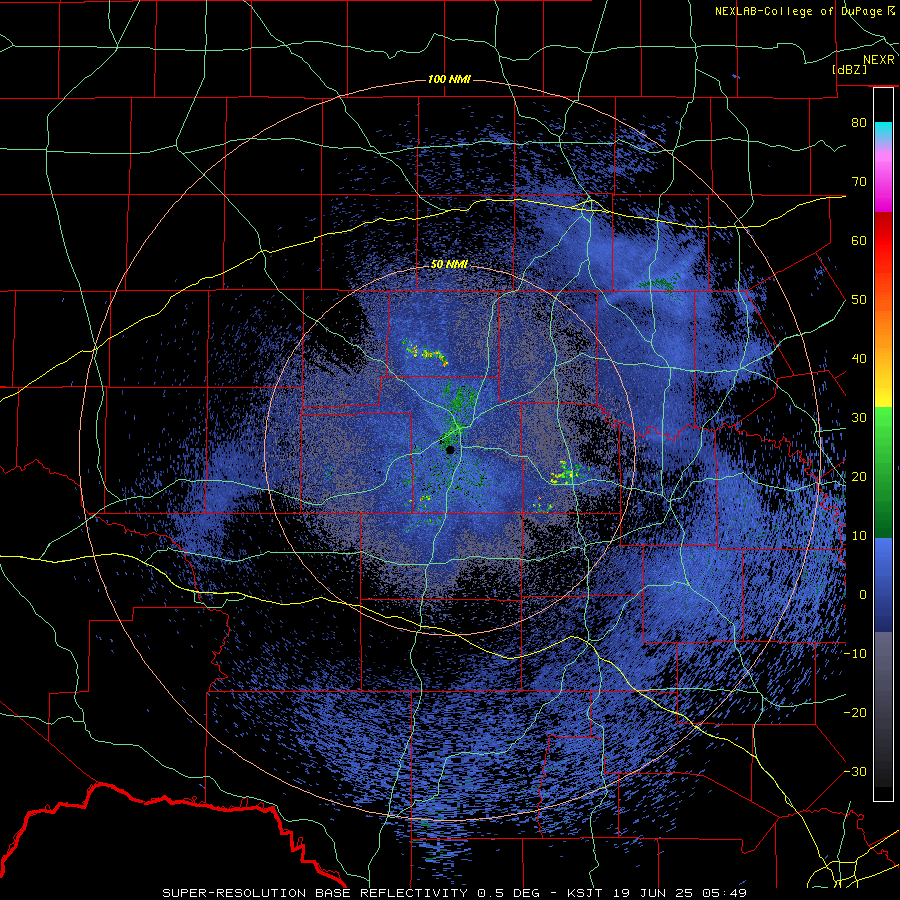Click the [dBZ] unit label
This screenshot has height=900, width=900.
click(x=849, y=69)
